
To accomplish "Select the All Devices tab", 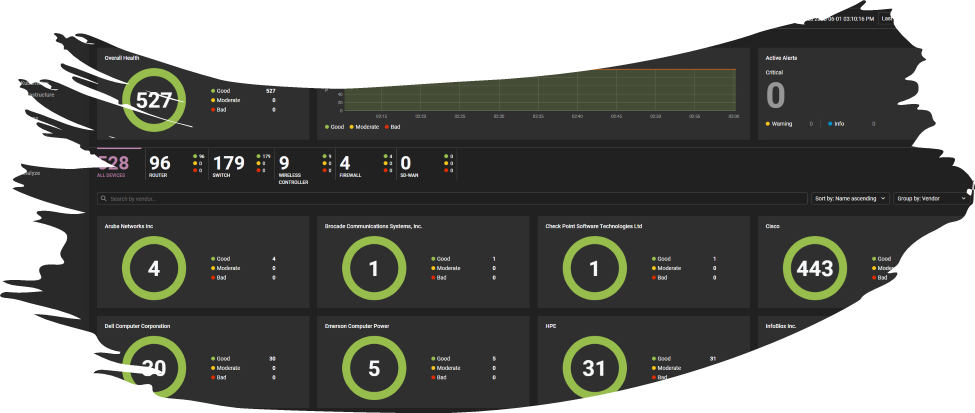I will coord(113,167).
